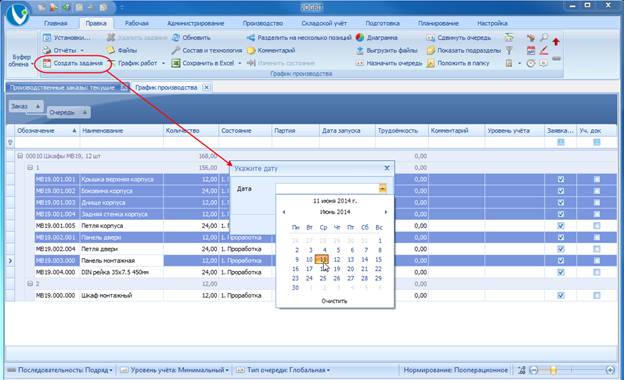Click the stopwatch timer icon in ribbon
This screenshot has height=380, width=624.
[531, 63]
